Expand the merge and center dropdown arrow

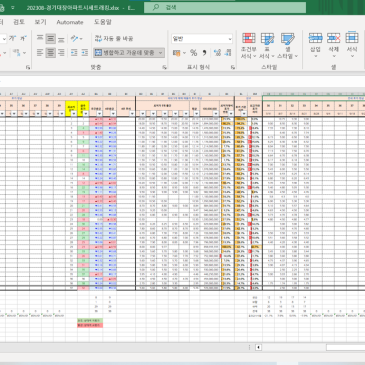[161, 53]
